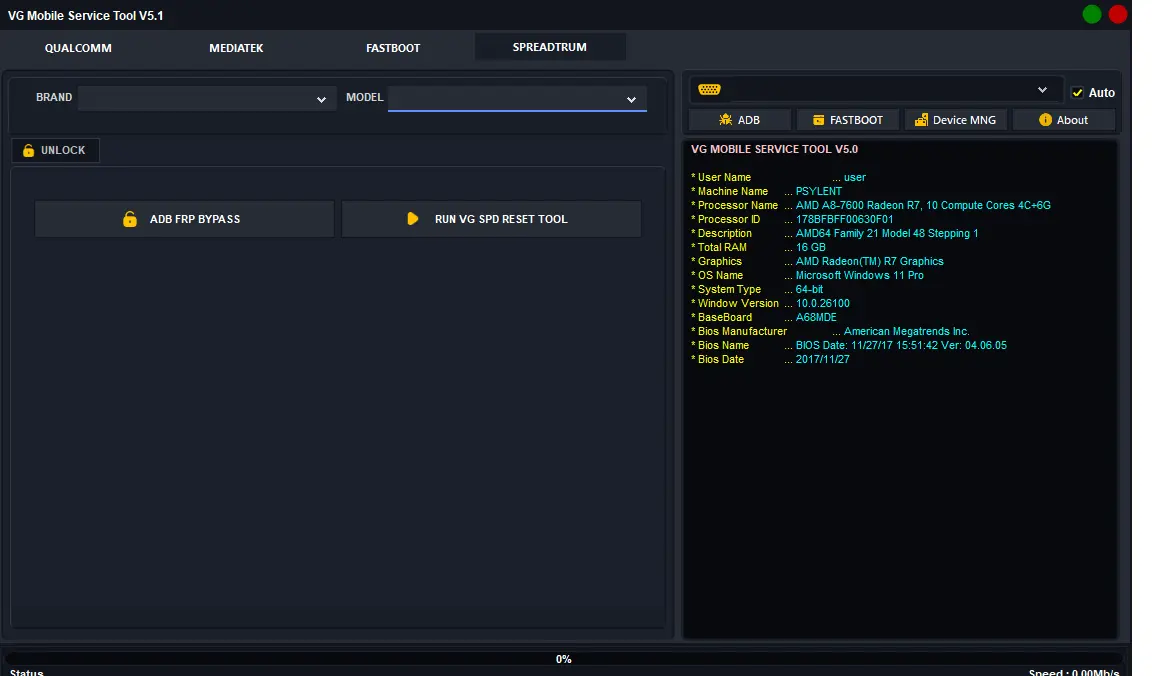1152x676 pixels.
Task: Click the green circle window button
Action: [x=1091, y=14]
